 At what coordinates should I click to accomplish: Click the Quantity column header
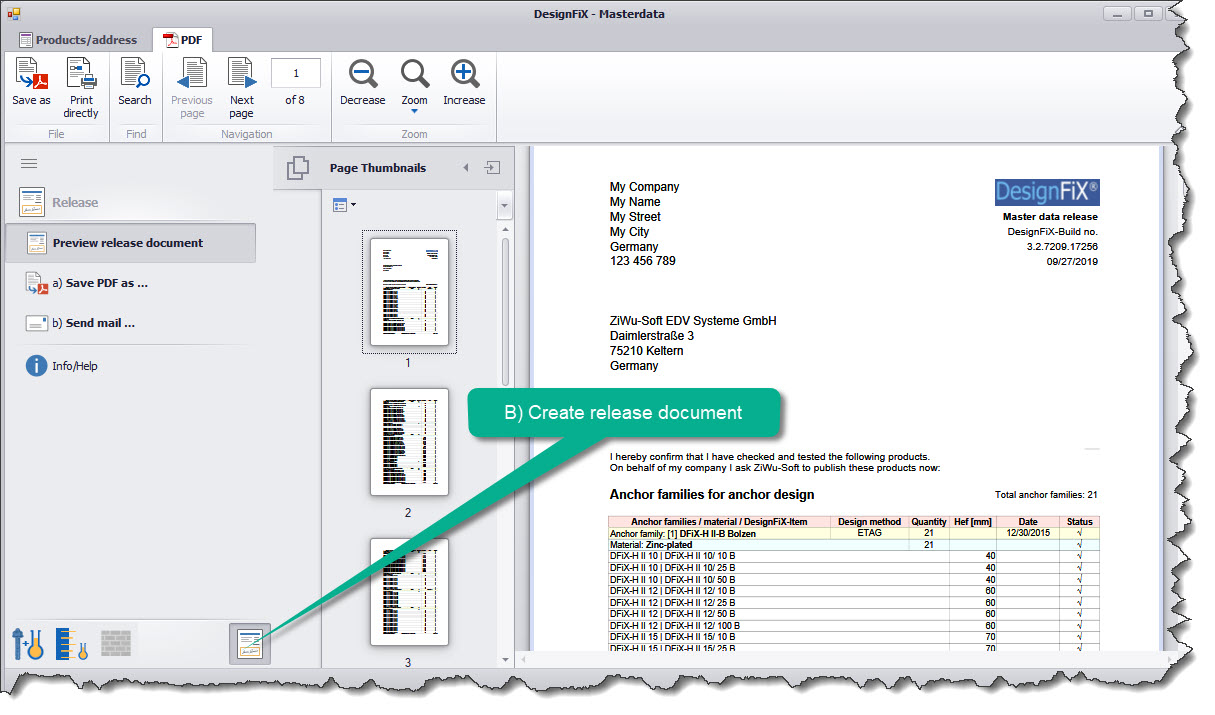click(x=929, y=522)
